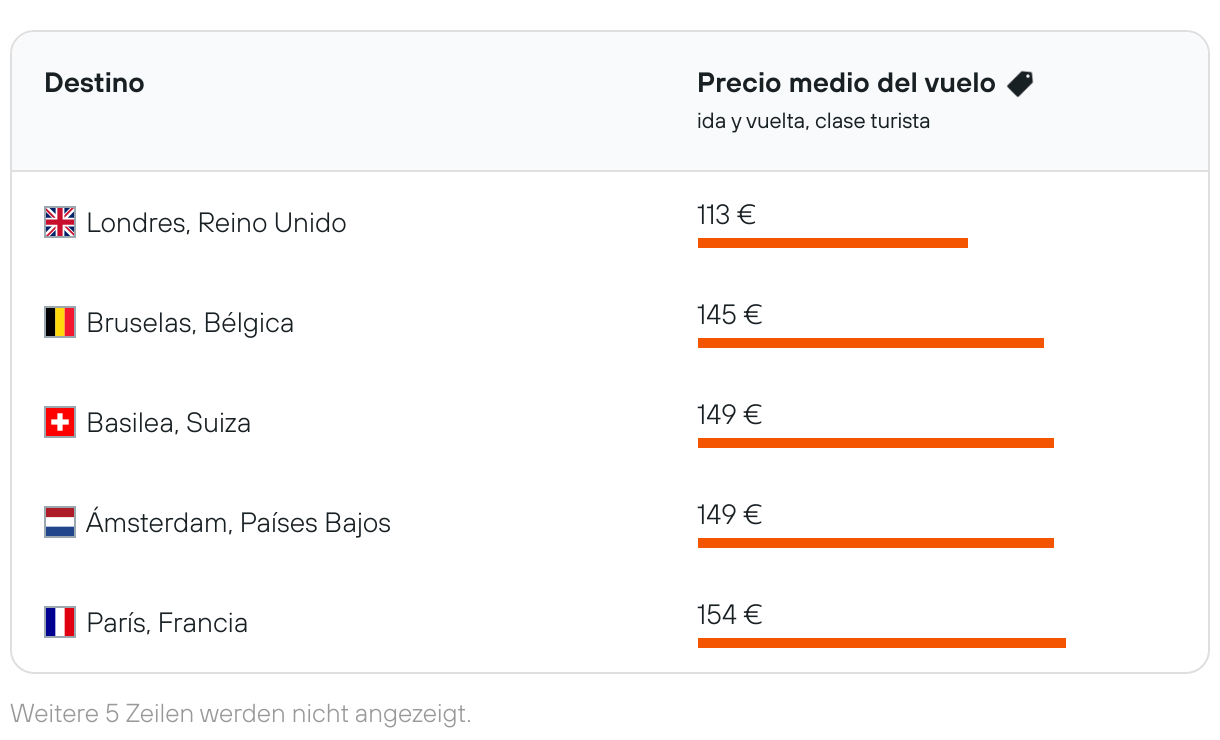This screenshot has width=1220, height=740.
Task: Click the 113 € price value
Action: point(726,214)
